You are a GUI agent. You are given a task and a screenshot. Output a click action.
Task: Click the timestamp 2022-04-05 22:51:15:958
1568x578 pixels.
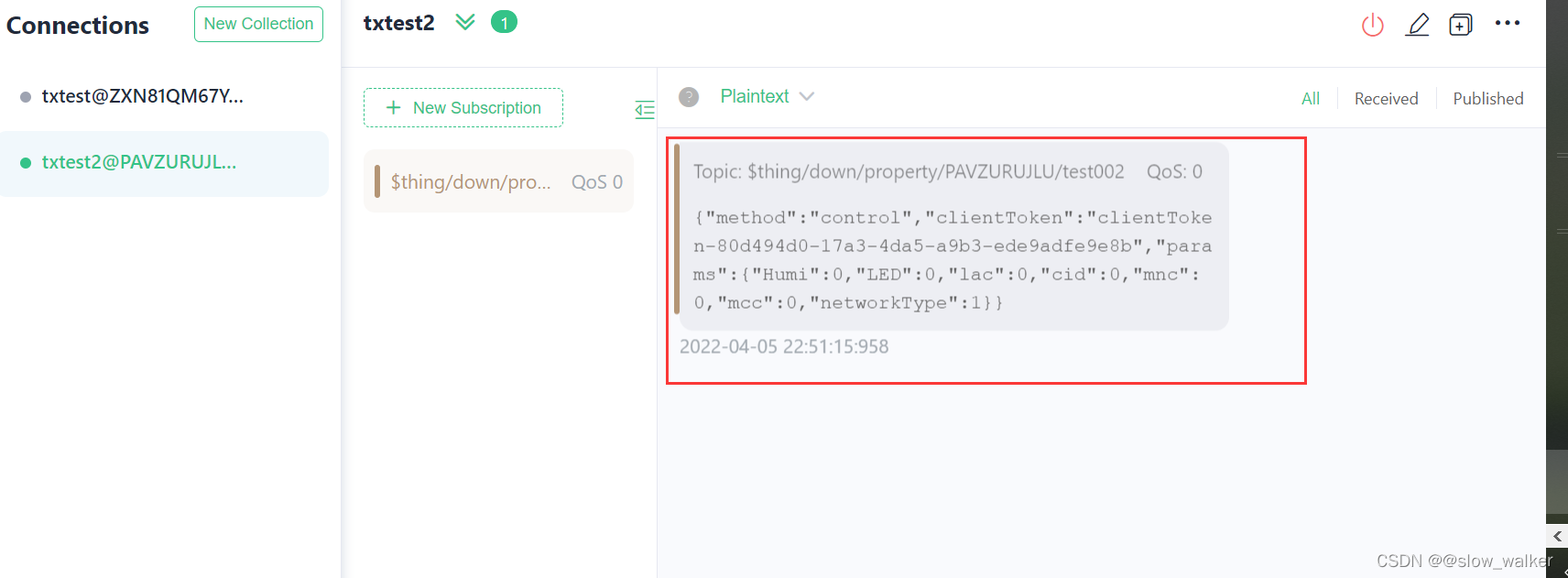click(784, 347)
